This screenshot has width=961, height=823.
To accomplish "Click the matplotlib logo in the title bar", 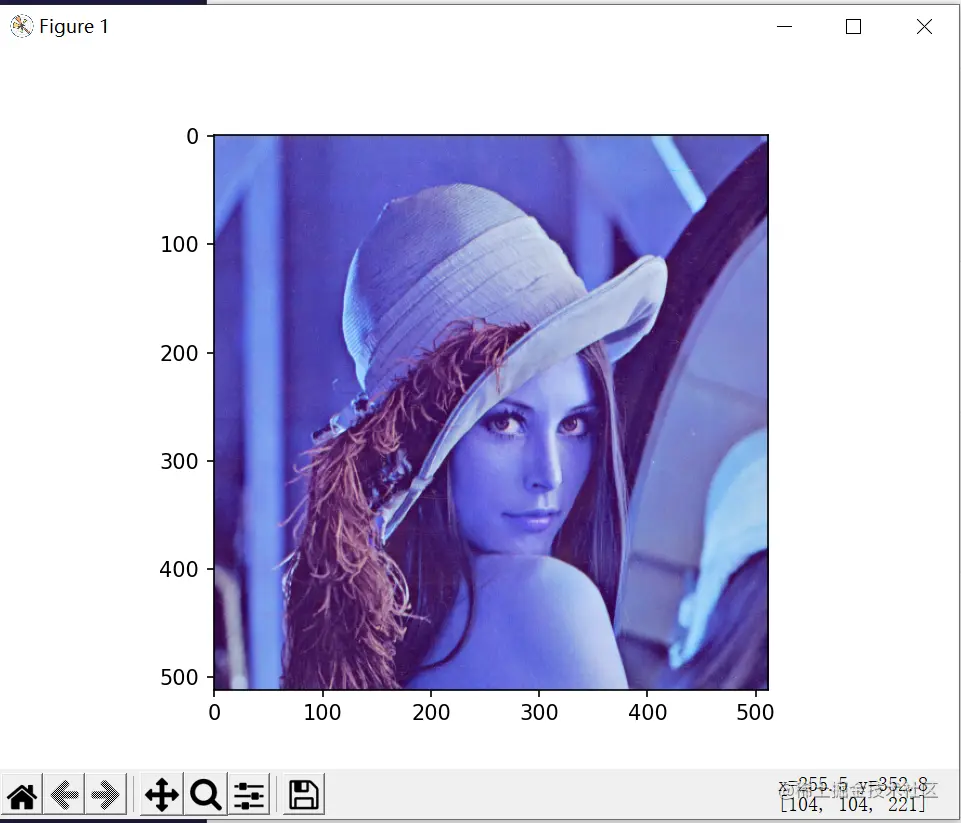I will click(20, 26).
